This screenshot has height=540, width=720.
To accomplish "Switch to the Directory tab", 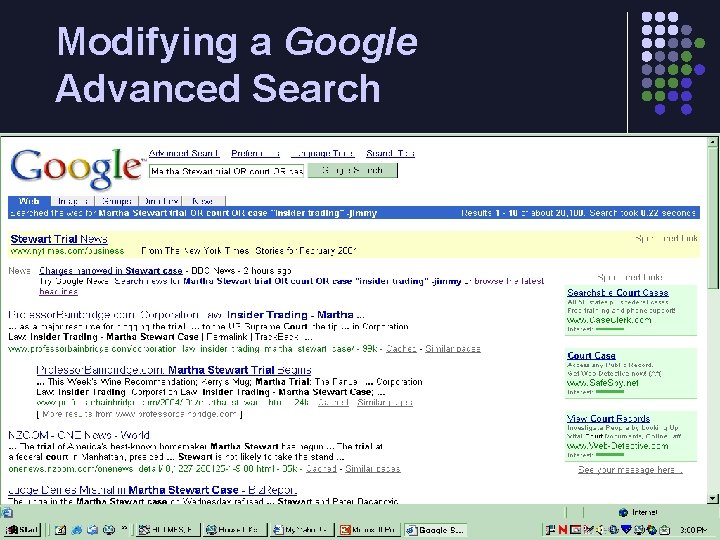I will [x=161, y=201].
